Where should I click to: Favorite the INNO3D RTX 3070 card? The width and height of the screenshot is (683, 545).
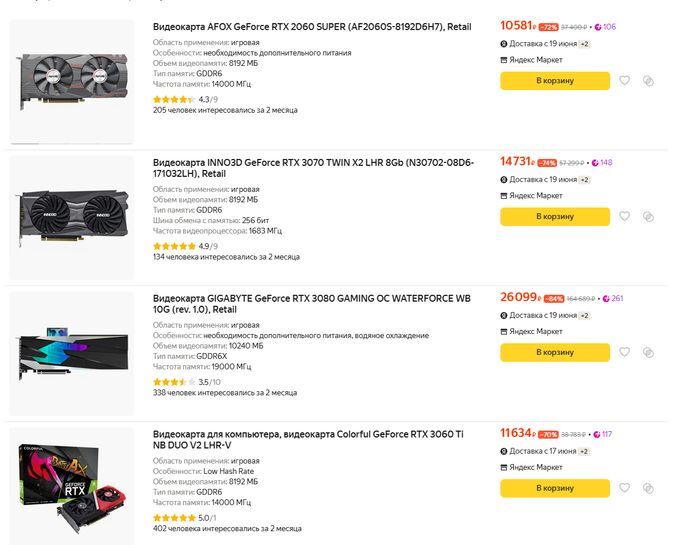(625, 216)
